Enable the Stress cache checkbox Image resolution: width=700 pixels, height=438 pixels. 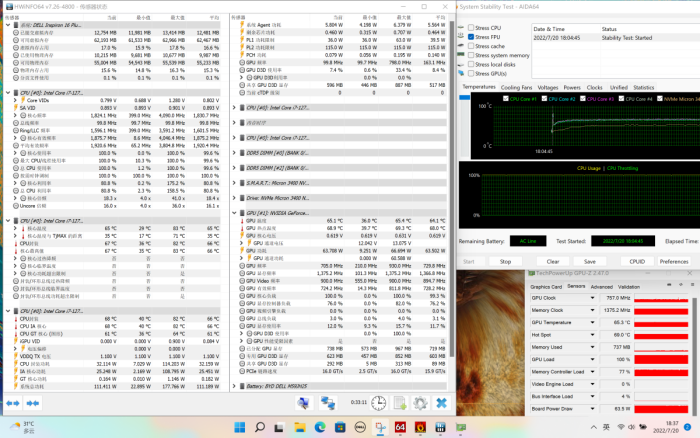[x=471, y=46]
